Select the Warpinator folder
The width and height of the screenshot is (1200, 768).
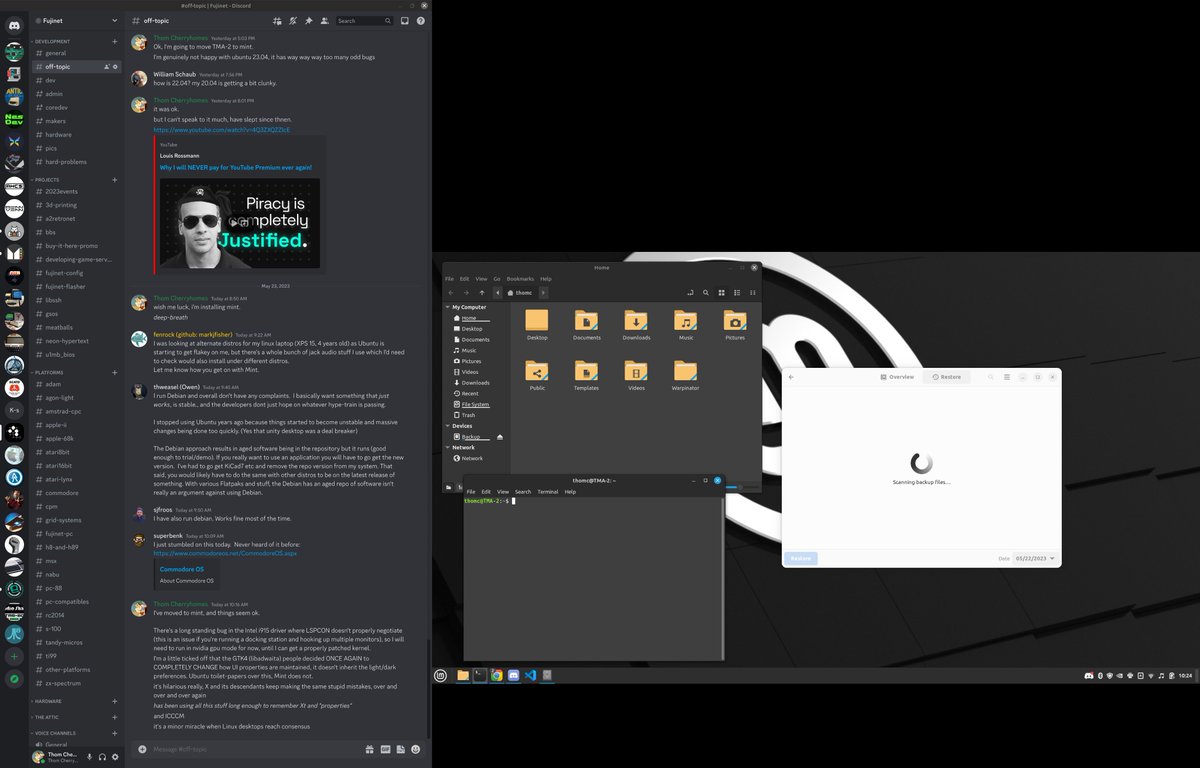(685, 375)
